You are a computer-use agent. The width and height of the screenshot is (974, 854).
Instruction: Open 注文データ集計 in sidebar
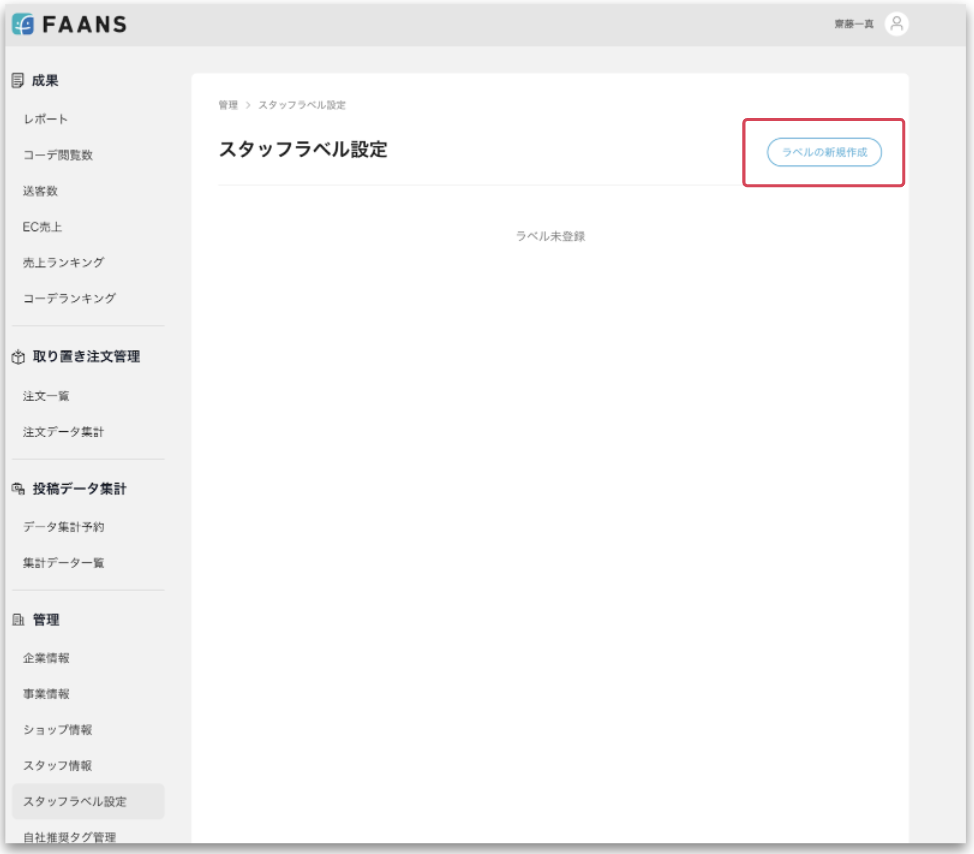64,432
